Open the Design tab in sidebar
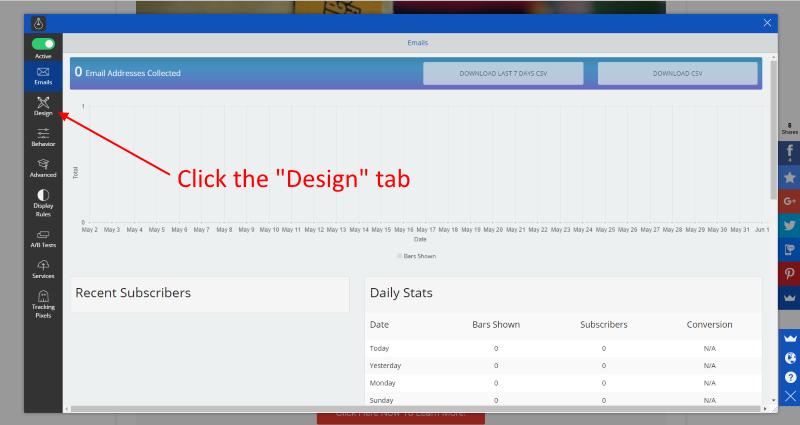The height and width of the screenshot is (425, 800). 43,106
